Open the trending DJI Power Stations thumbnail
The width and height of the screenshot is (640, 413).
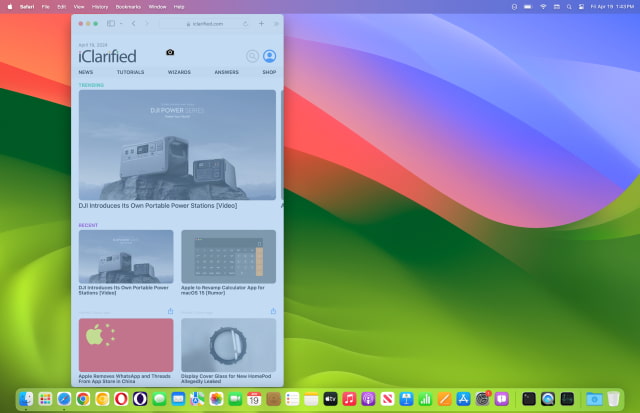[x=177, y=145]
